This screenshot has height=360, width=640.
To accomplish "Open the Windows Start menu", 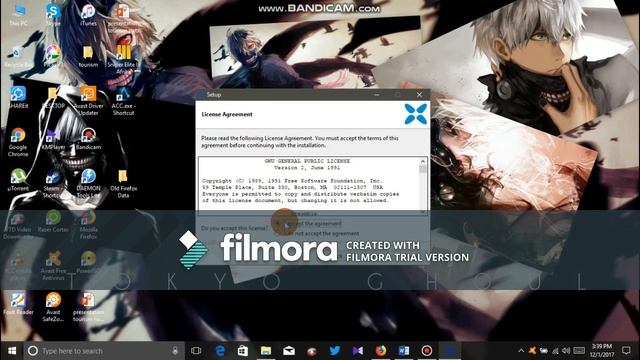I will click(12, 351).
